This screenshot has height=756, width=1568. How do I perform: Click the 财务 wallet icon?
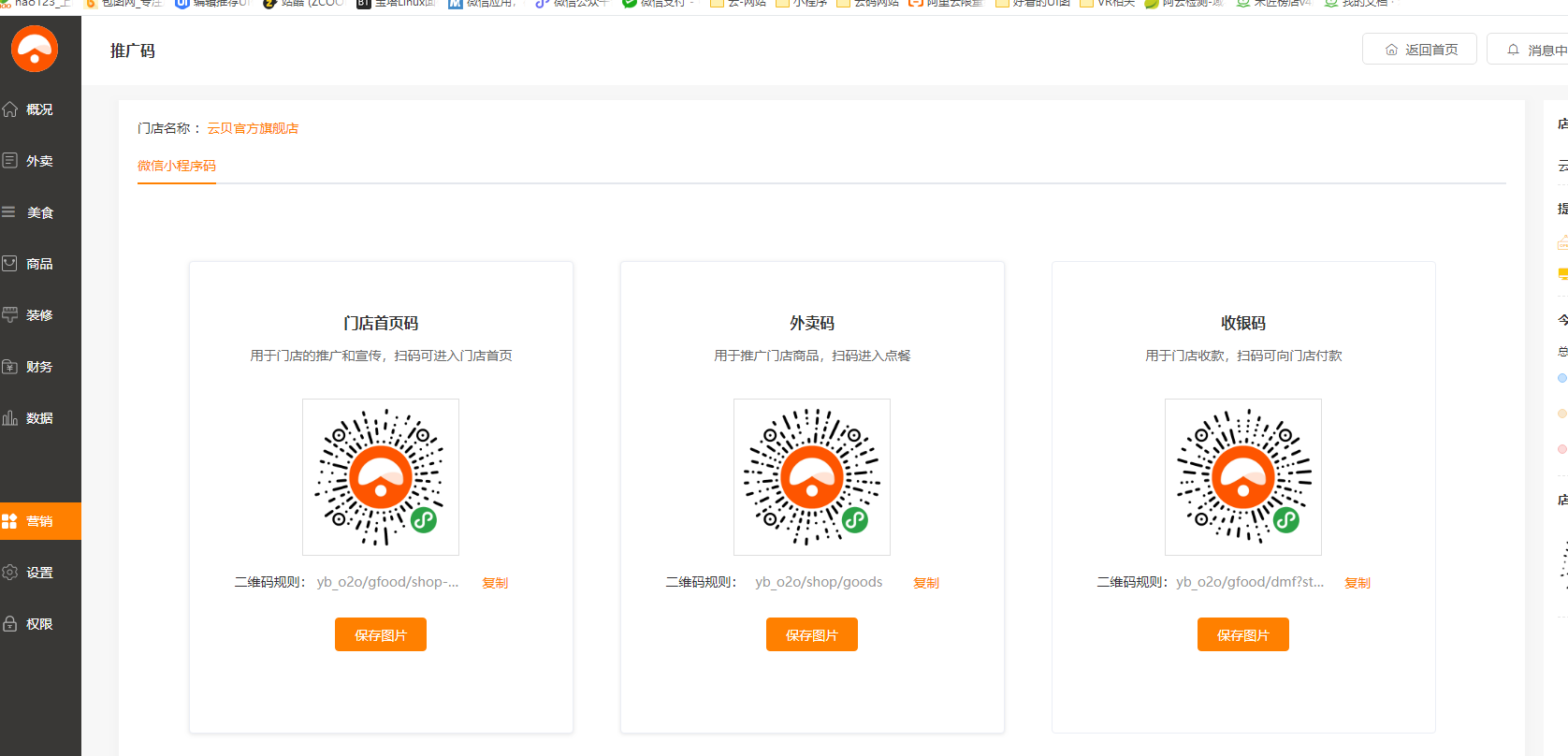[x=10, y=367]
